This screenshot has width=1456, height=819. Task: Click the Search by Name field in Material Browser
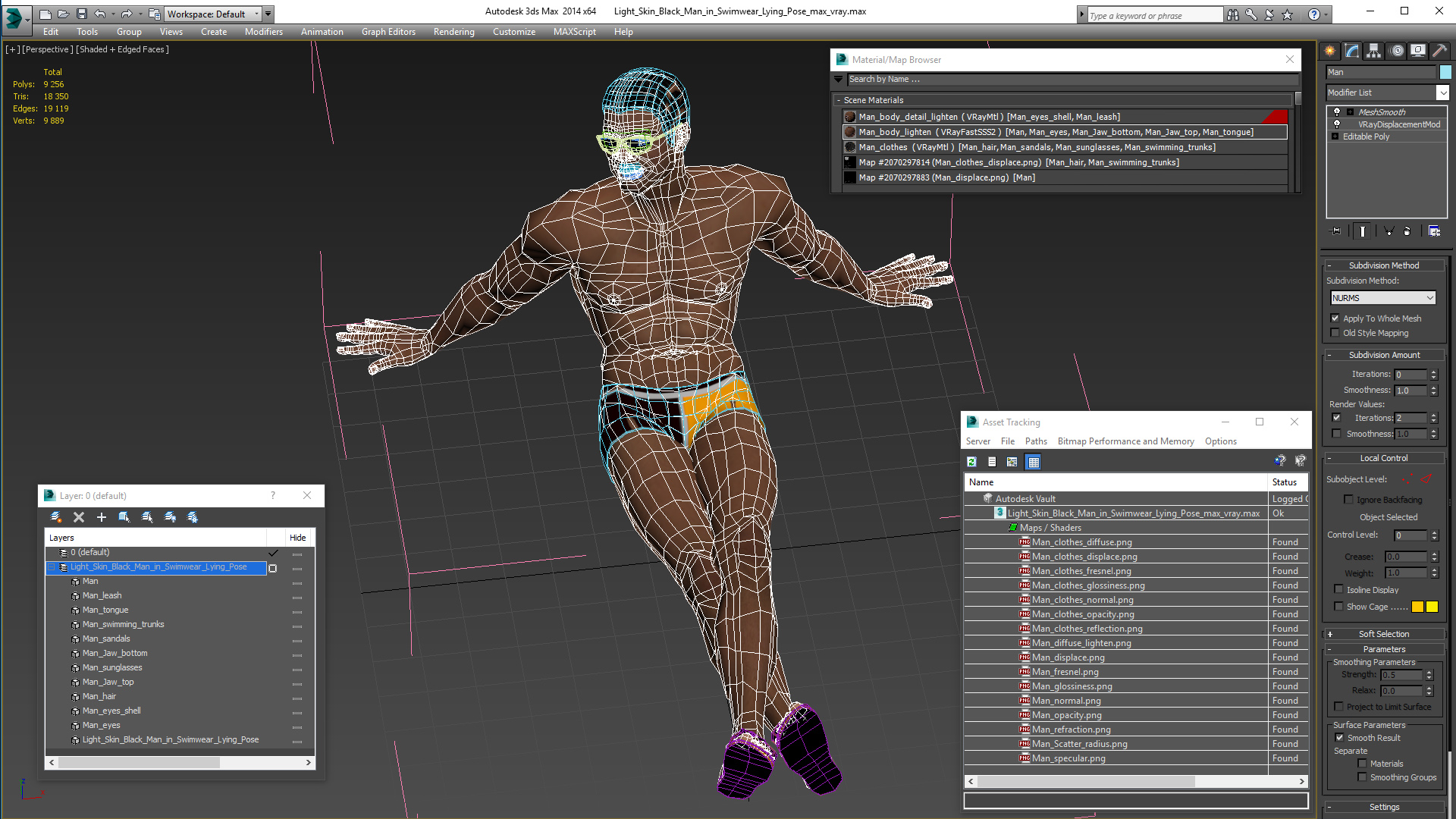click(x=1072, y=80)
